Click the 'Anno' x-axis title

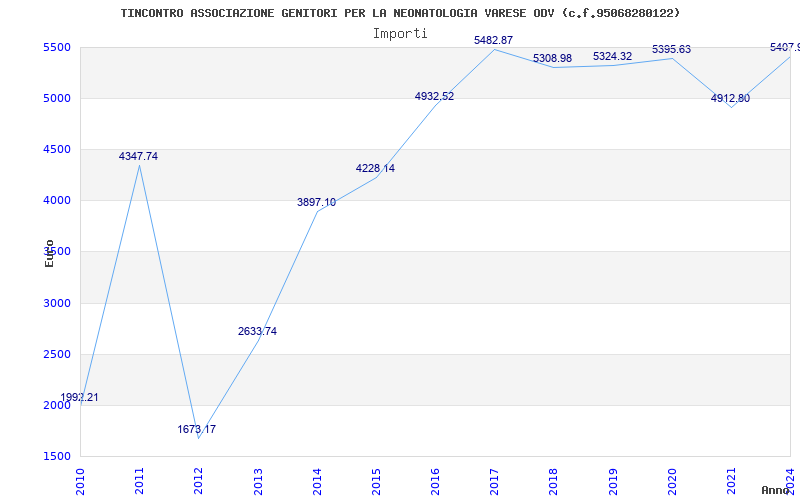coord(776,490)
